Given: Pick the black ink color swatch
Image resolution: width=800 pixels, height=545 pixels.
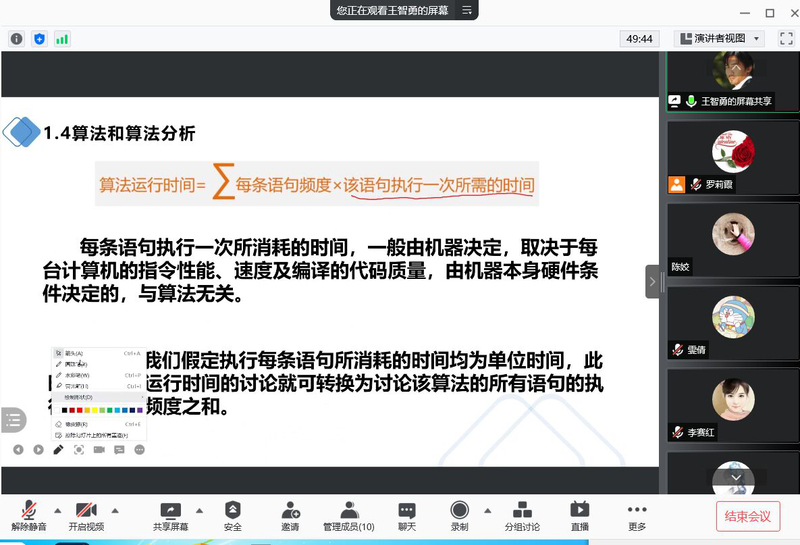Looking at the screenshot, I should [x=64, y=410].
